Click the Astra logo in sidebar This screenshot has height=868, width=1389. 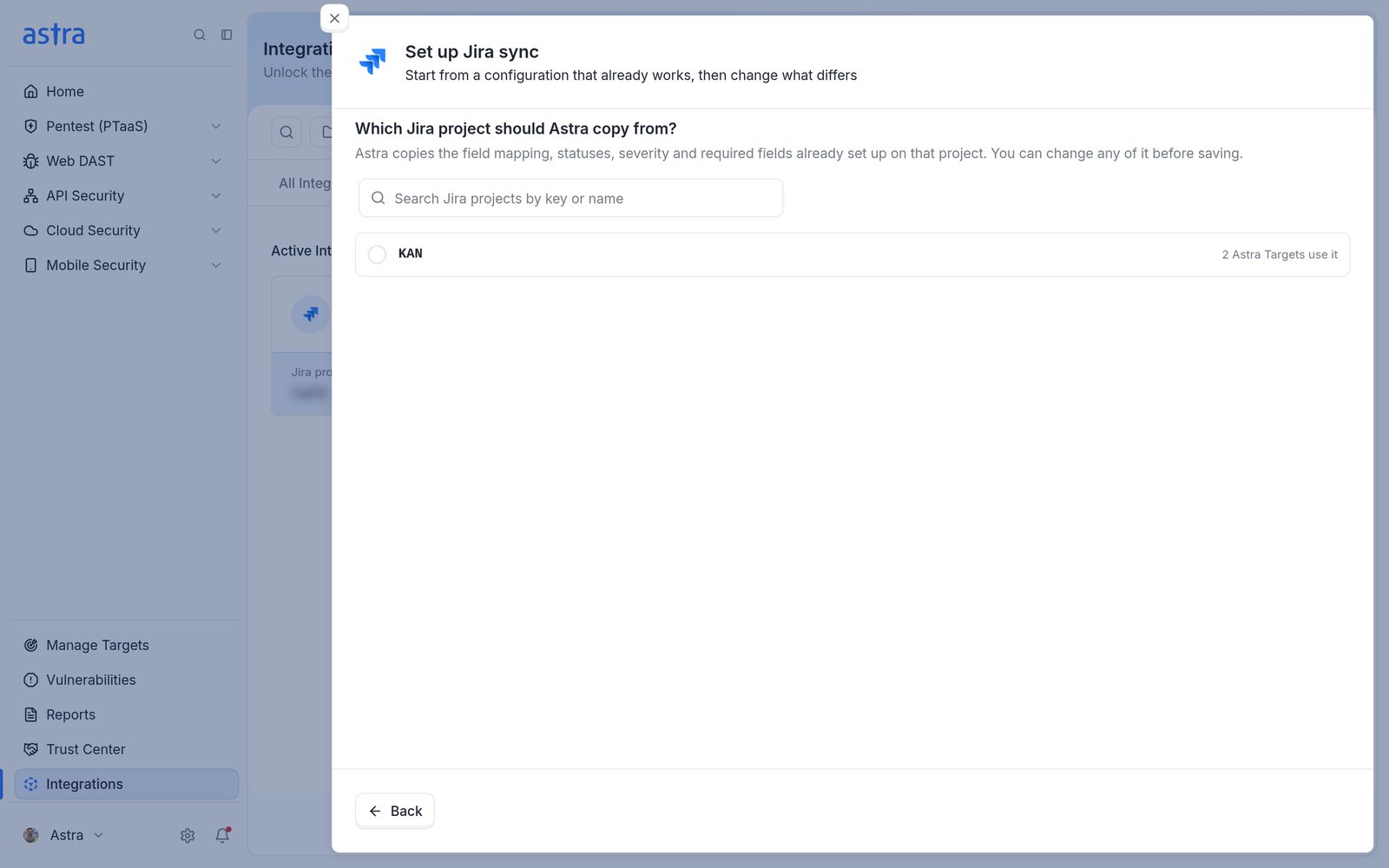54,35
